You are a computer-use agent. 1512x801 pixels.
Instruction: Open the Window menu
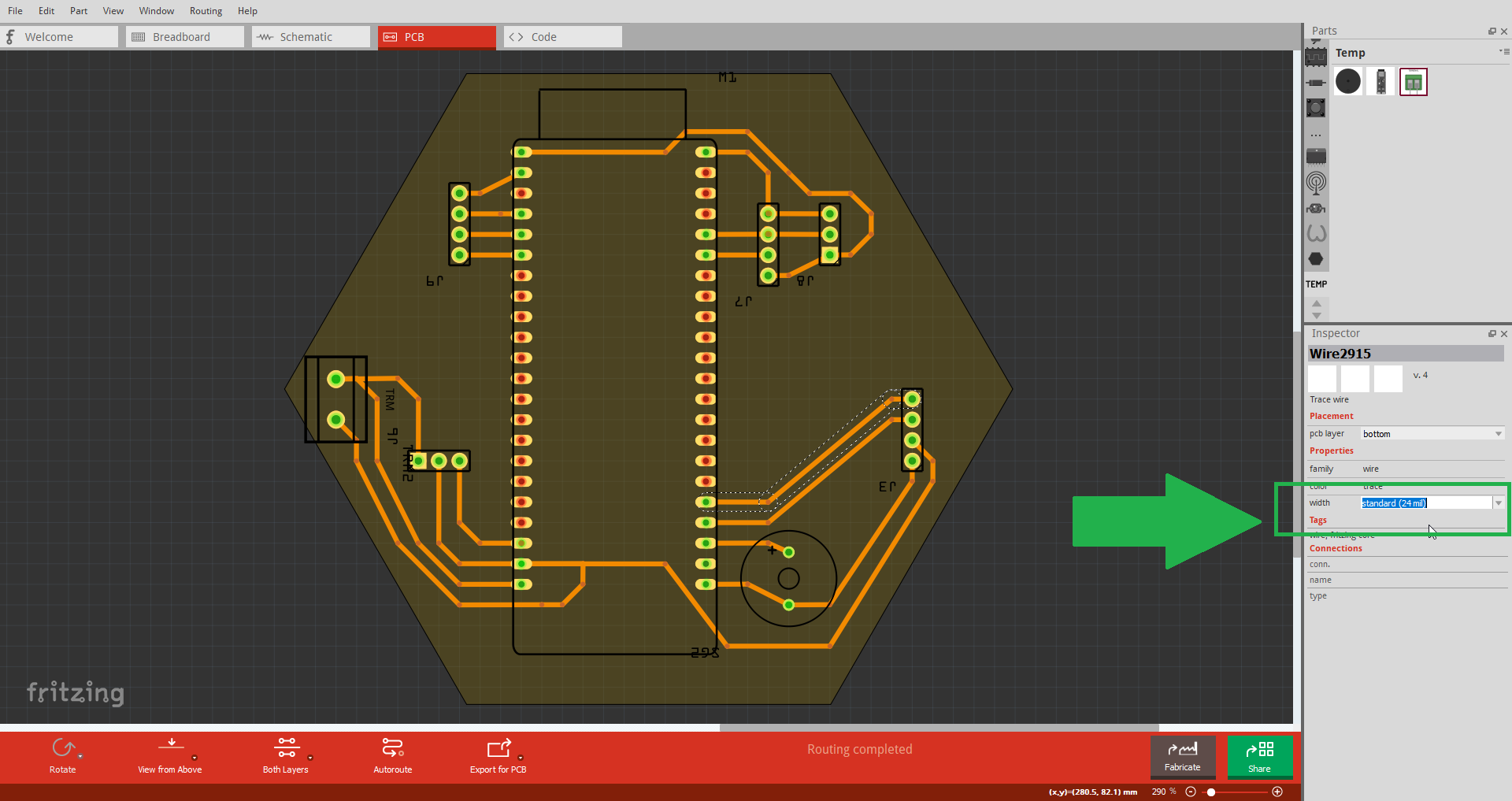click(x=157, y=11)
